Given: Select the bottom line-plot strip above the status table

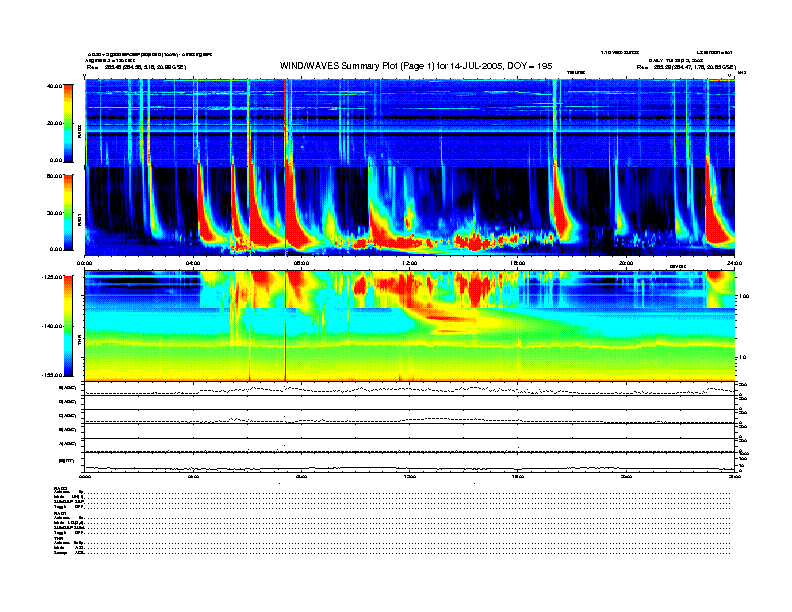Looking at the screenshot, I should 409,462.
